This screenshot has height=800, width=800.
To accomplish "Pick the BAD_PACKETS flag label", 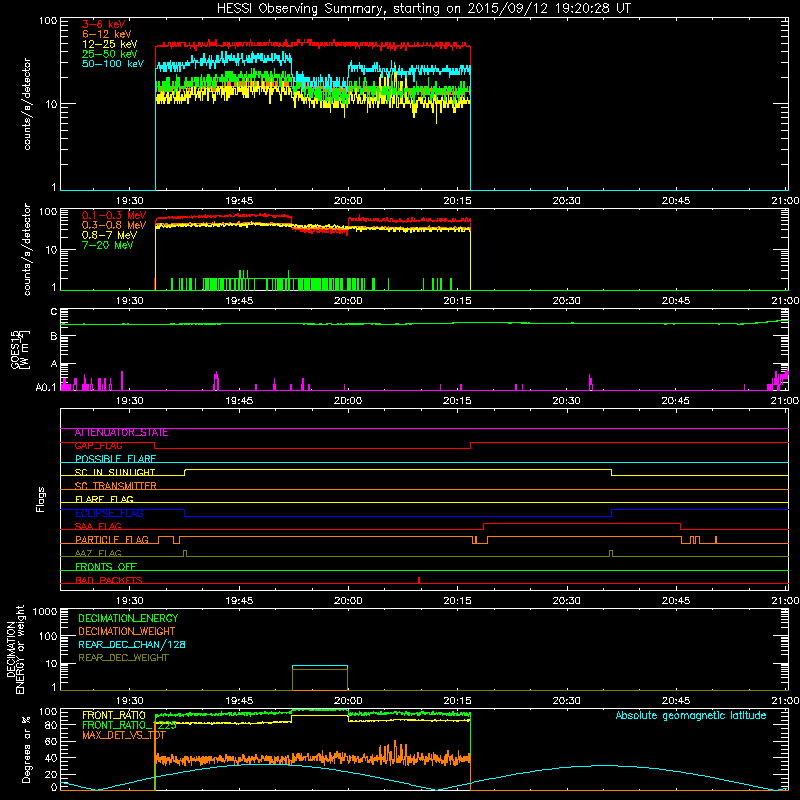I will pos(109,580).
